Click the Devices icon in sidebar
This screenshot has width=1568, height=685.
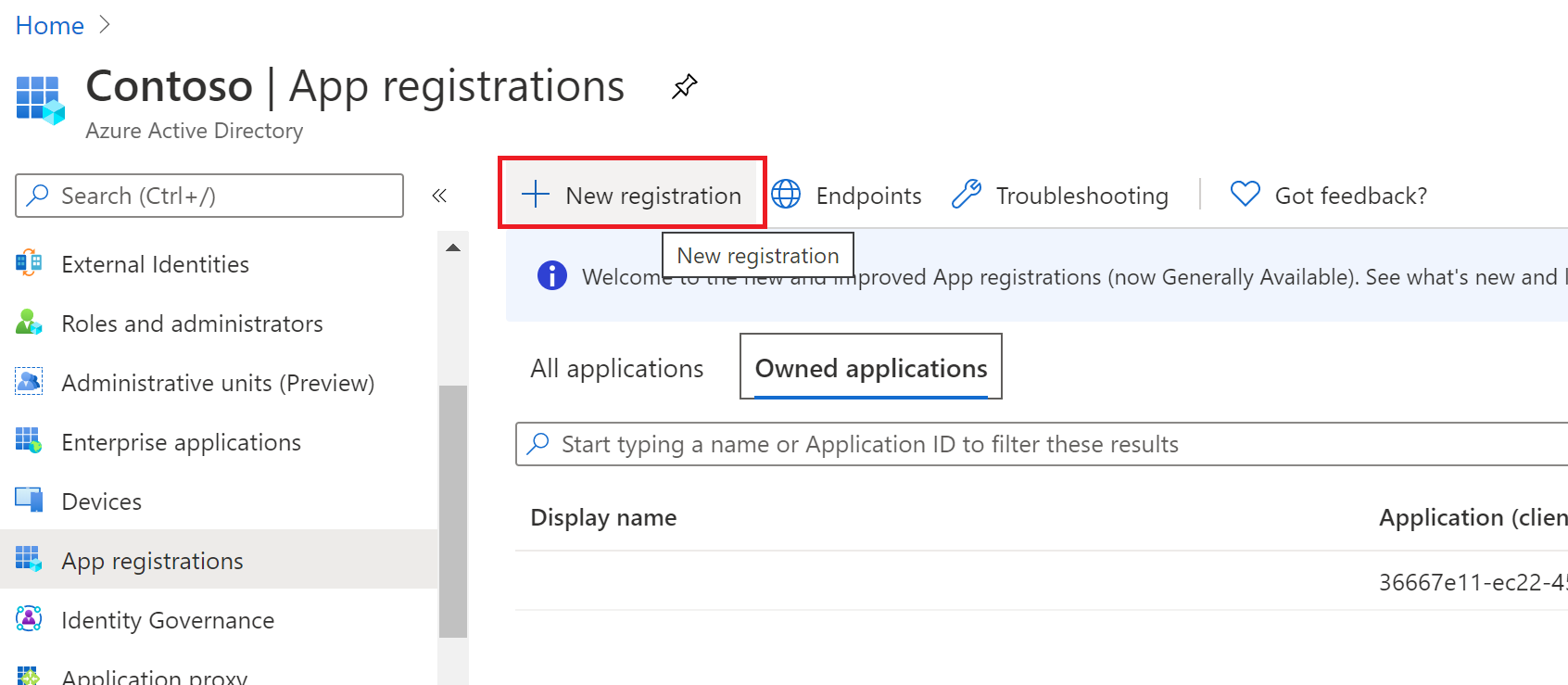(29, 501)
